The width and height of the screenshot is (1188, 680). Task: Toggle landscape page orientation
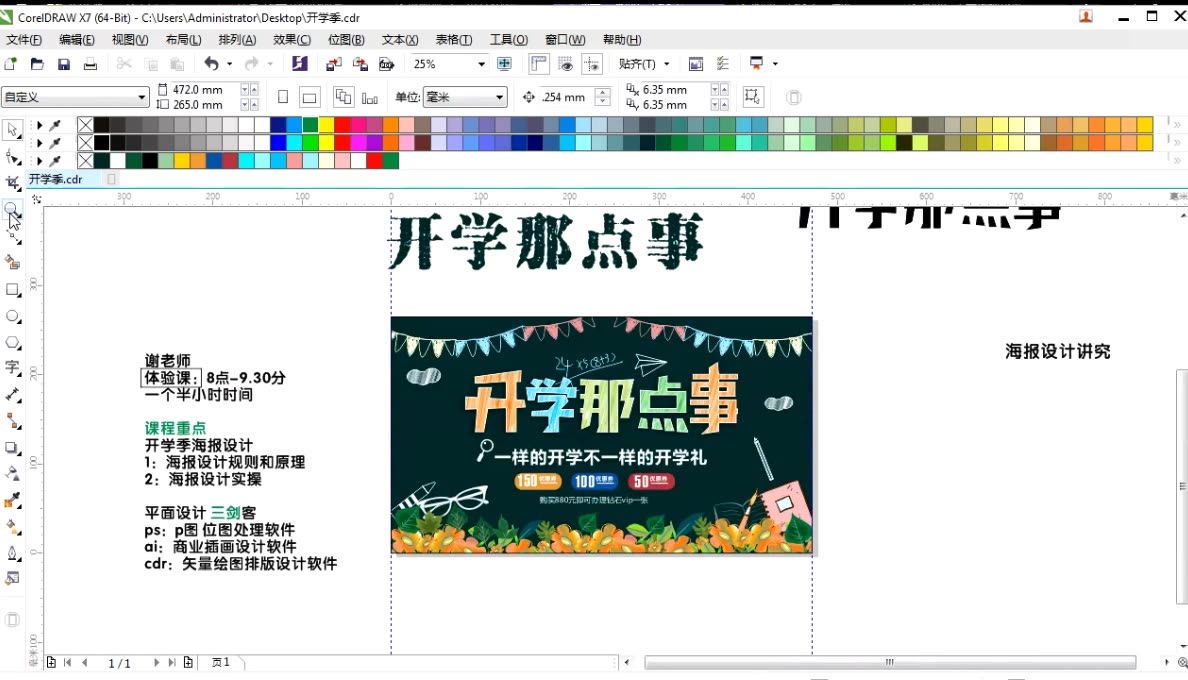click(310, 97)
